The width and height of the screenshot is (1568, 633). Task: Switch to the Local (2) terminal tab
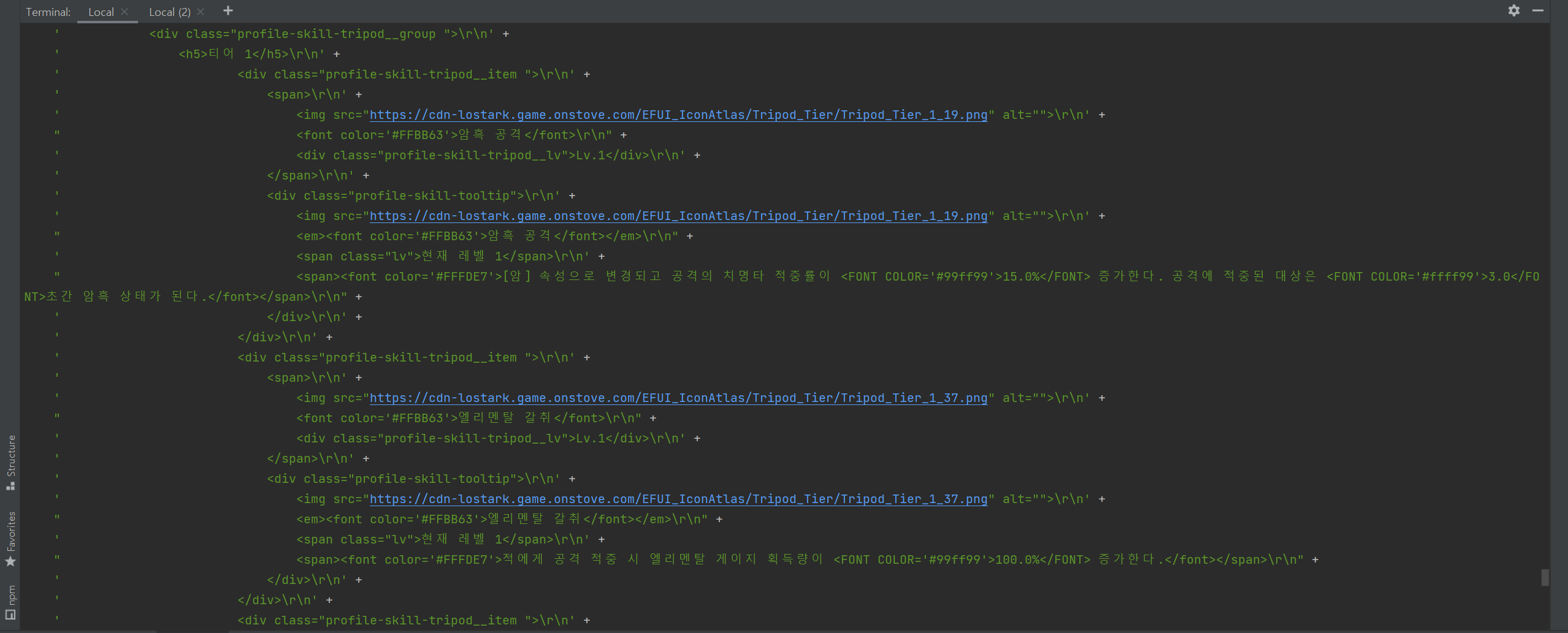pos(169,12)
